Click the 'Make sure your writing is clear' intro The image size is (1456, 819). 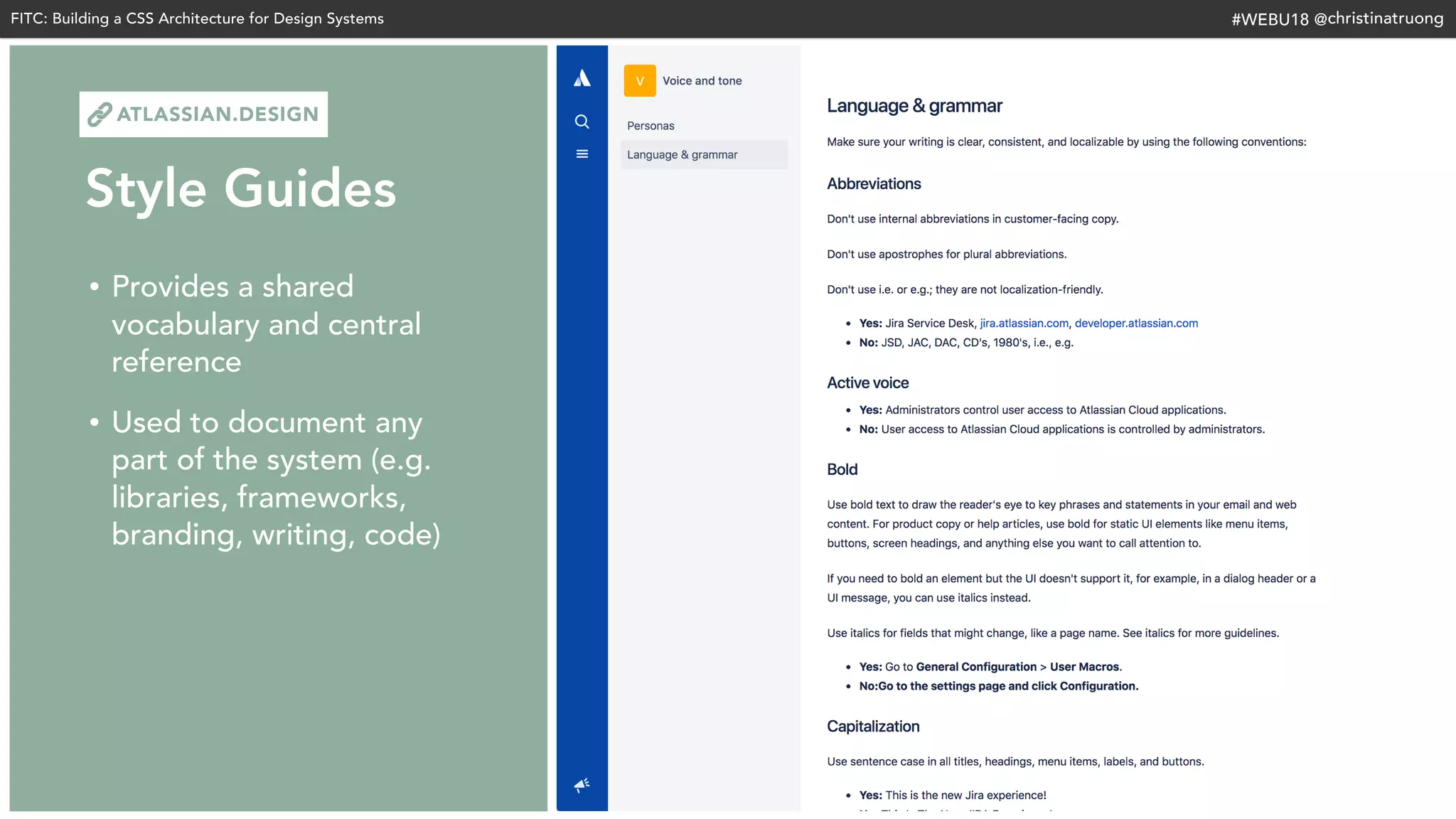click(x=1066, y=142)
